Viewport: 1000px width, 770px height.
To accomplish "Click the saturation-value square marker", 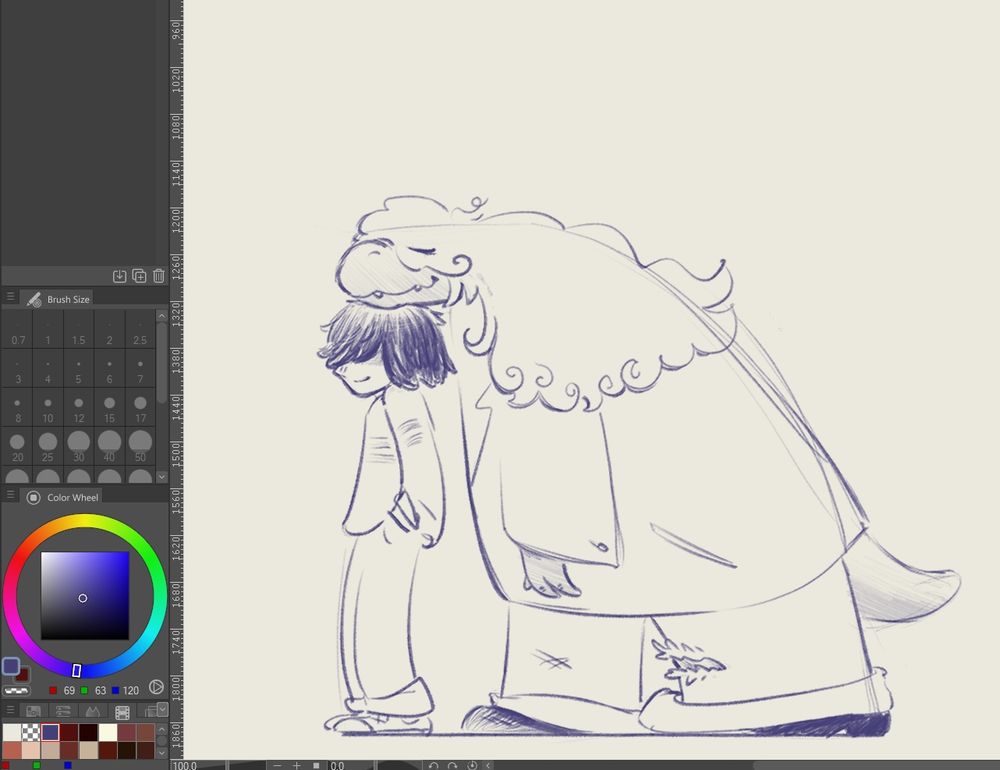I will pos(82,598).
